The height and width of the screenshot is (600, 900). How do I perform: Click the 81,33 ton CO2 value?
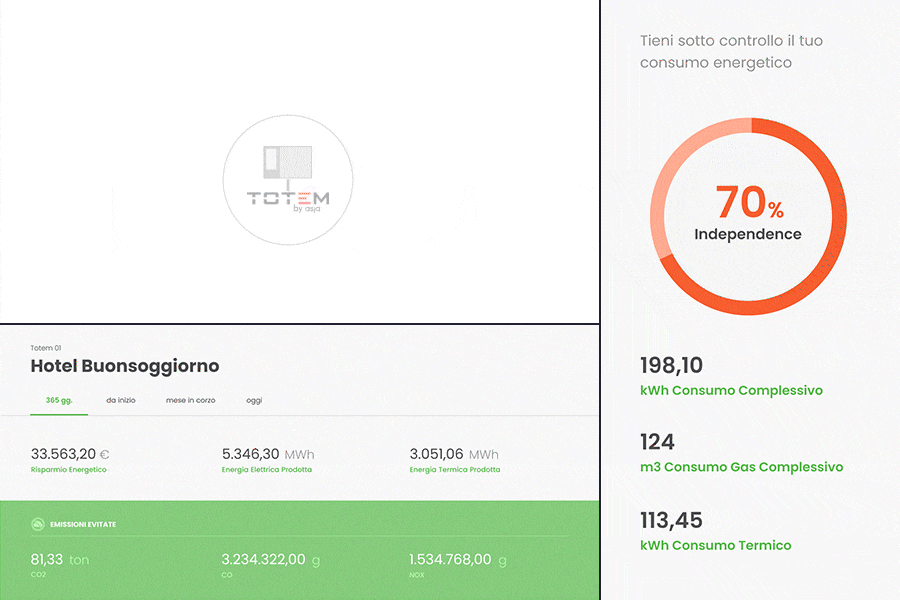point(60,559)
